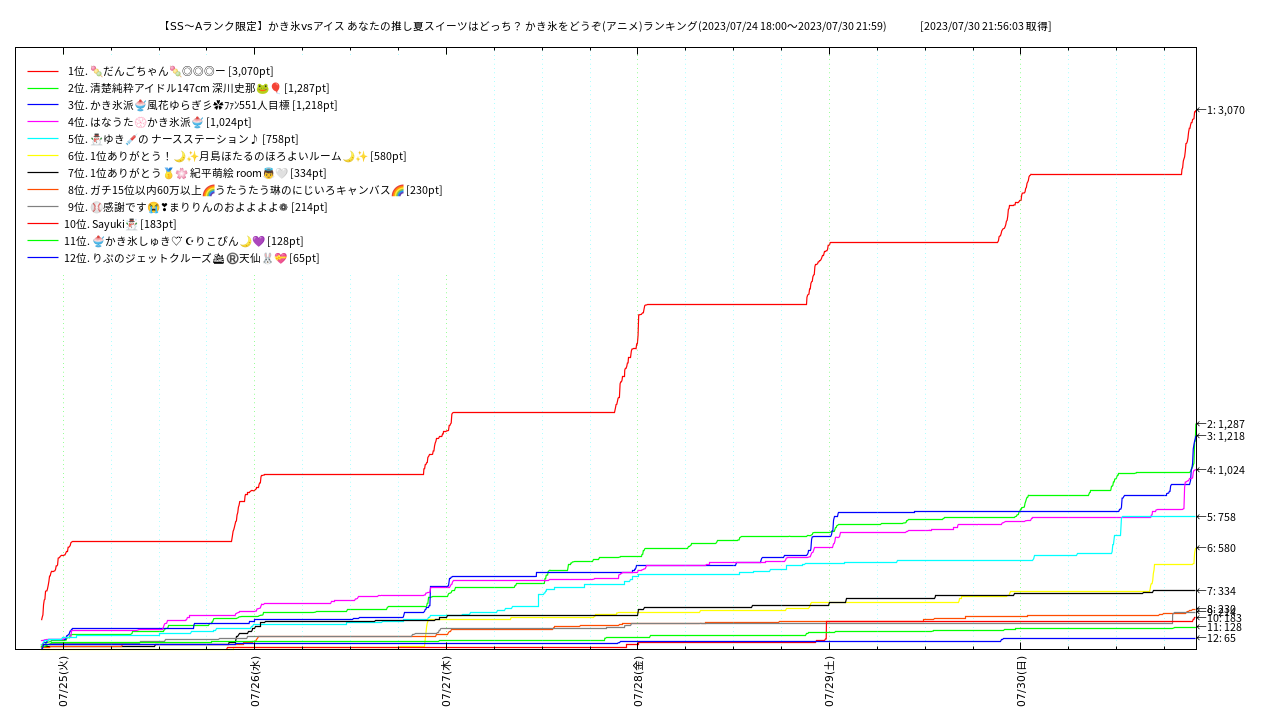Image resolution: width=1280 pixels, height=720 pixels.
Task: Click the yellow legend line beside 6位 月島ほたる
Action: 43,156
